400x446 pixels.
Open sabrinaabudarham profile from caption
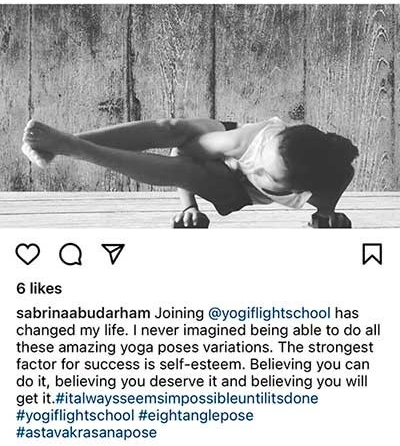tap(83, 313)
